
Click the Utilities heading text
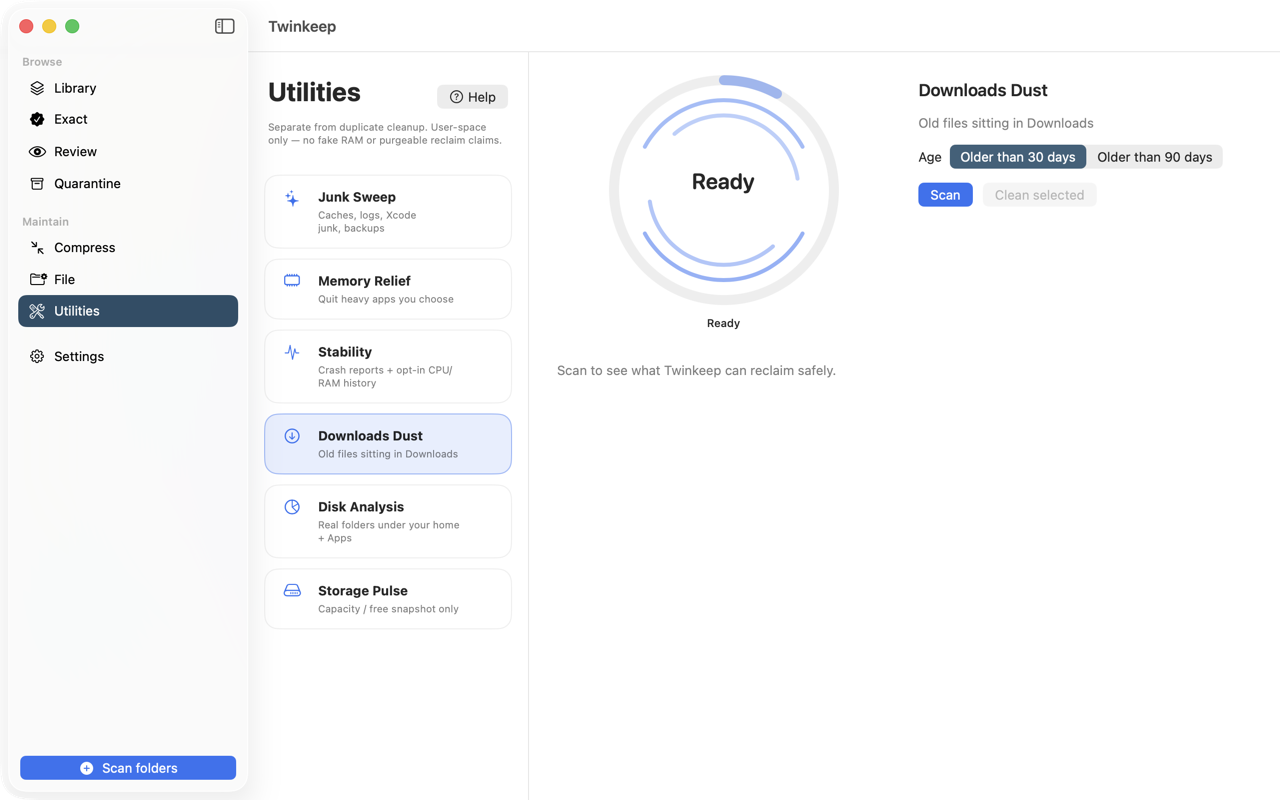(314, 92)
